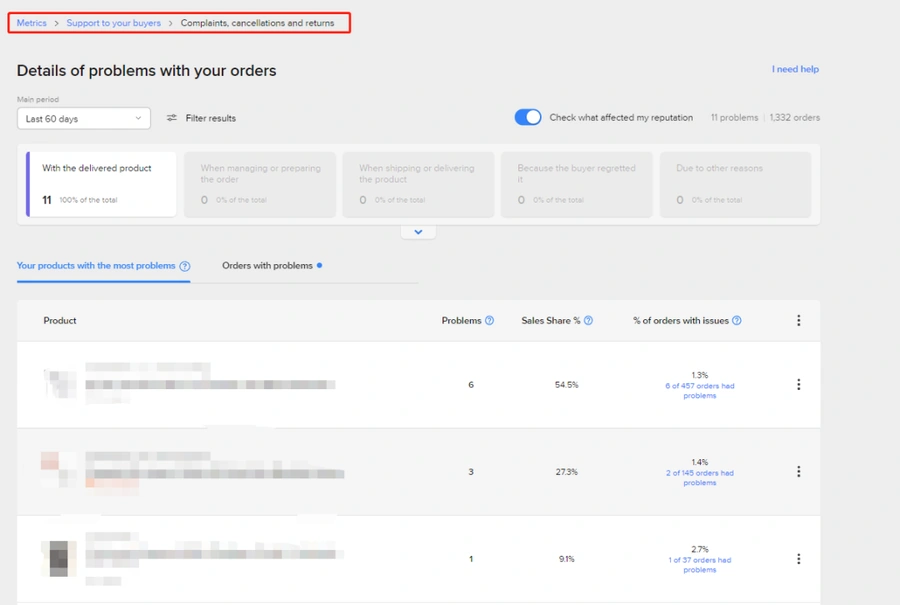Open three-dot menu for the 54.5% row

(798, 385)
